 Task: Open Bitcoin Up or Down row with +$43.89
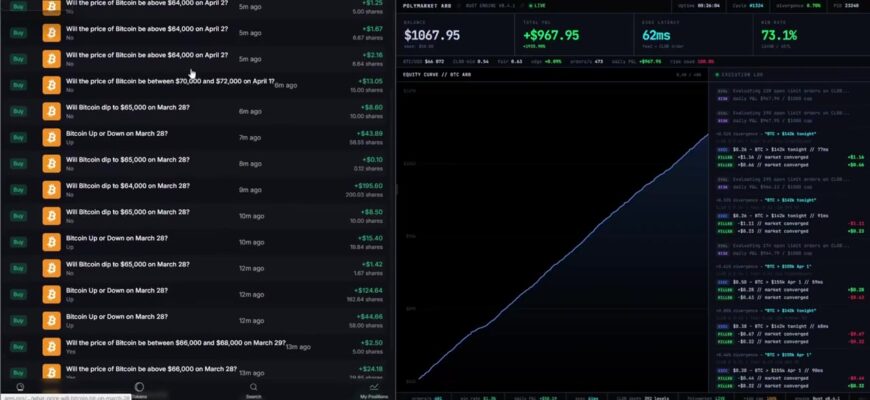click(198, 137)
